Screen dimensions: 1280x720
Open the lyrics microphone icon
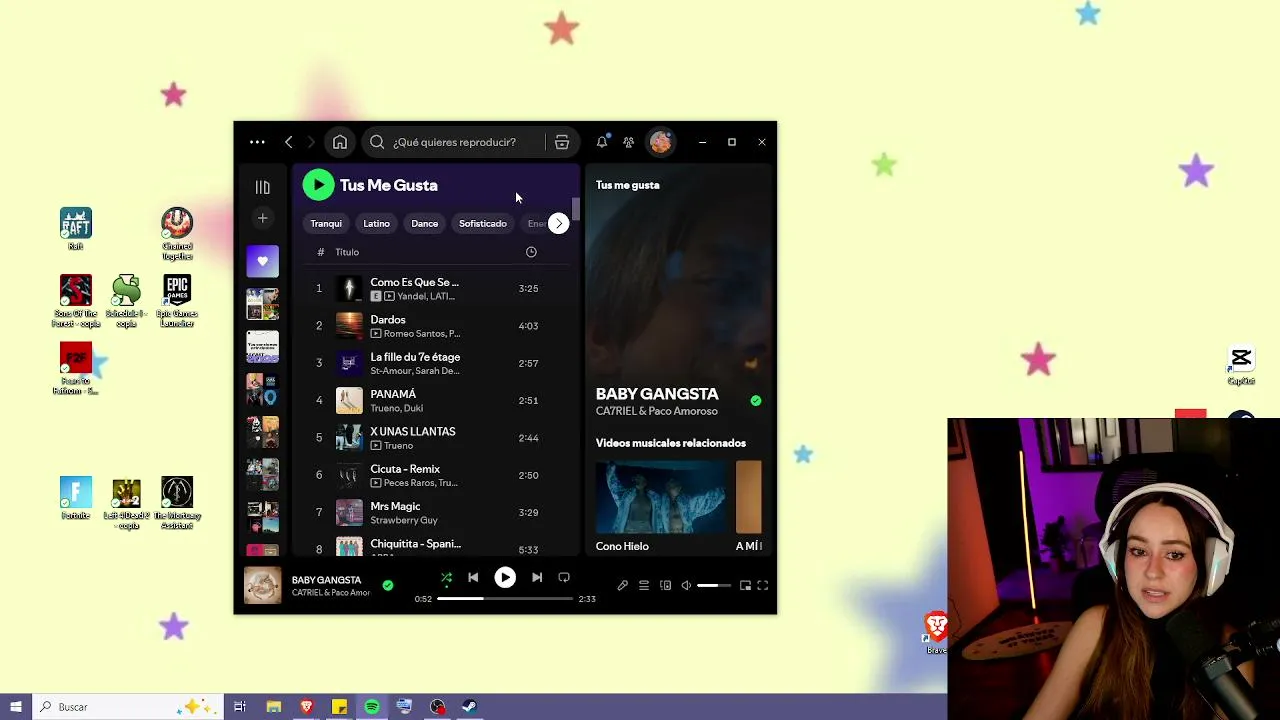(622, 586)
